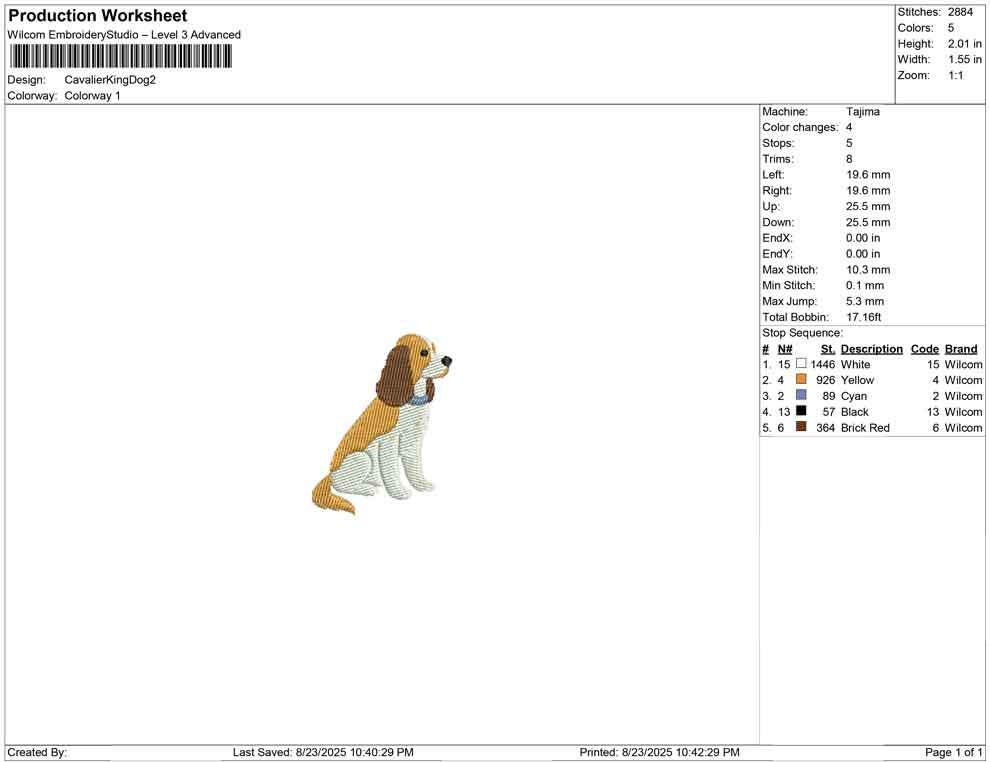
Task: Click the Created By field
Action: (35, 751)
